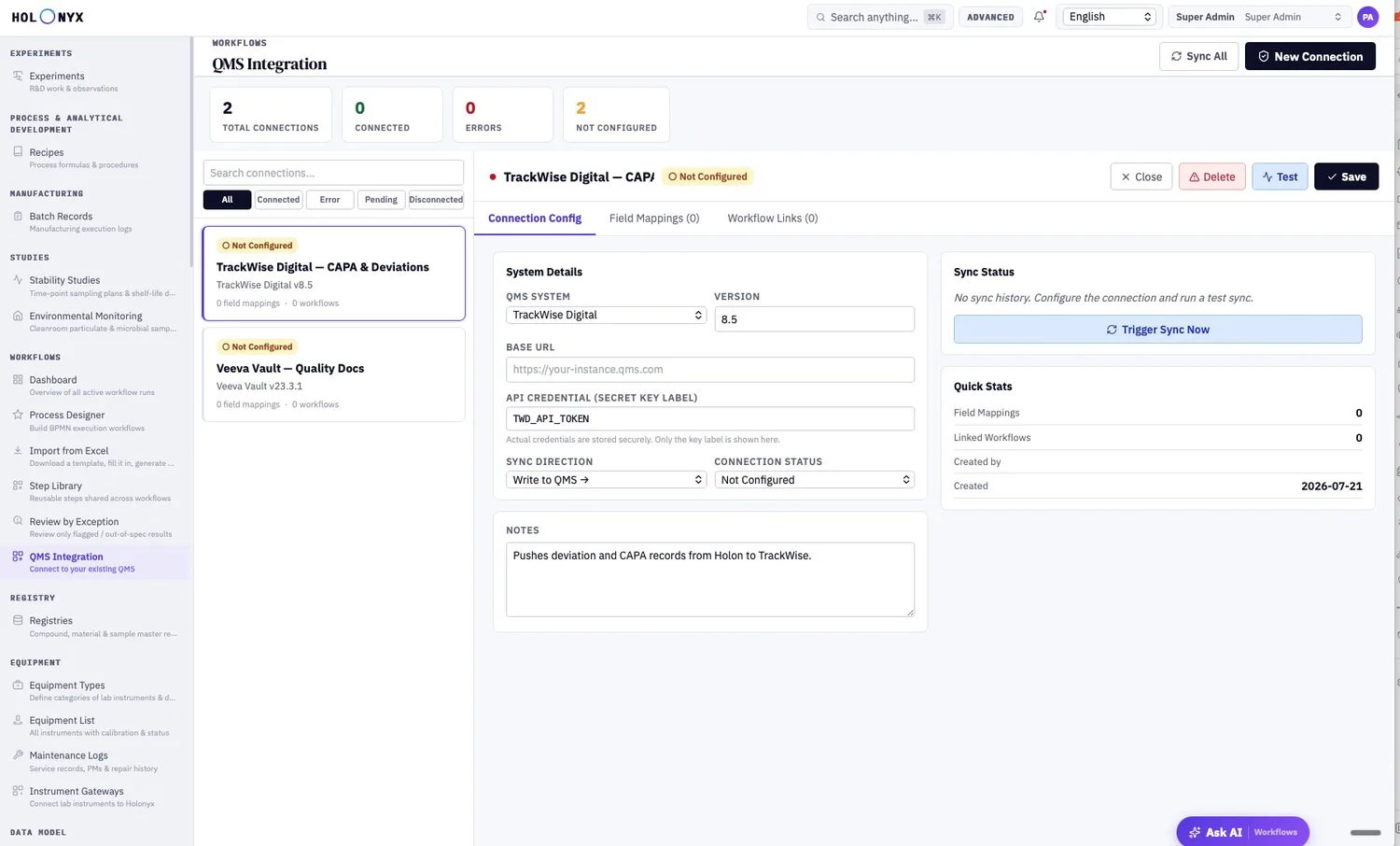Click the Environmental Monitoring sidebar icon
This screenshot has height=846, width=1400.
[x=18, y=316]
